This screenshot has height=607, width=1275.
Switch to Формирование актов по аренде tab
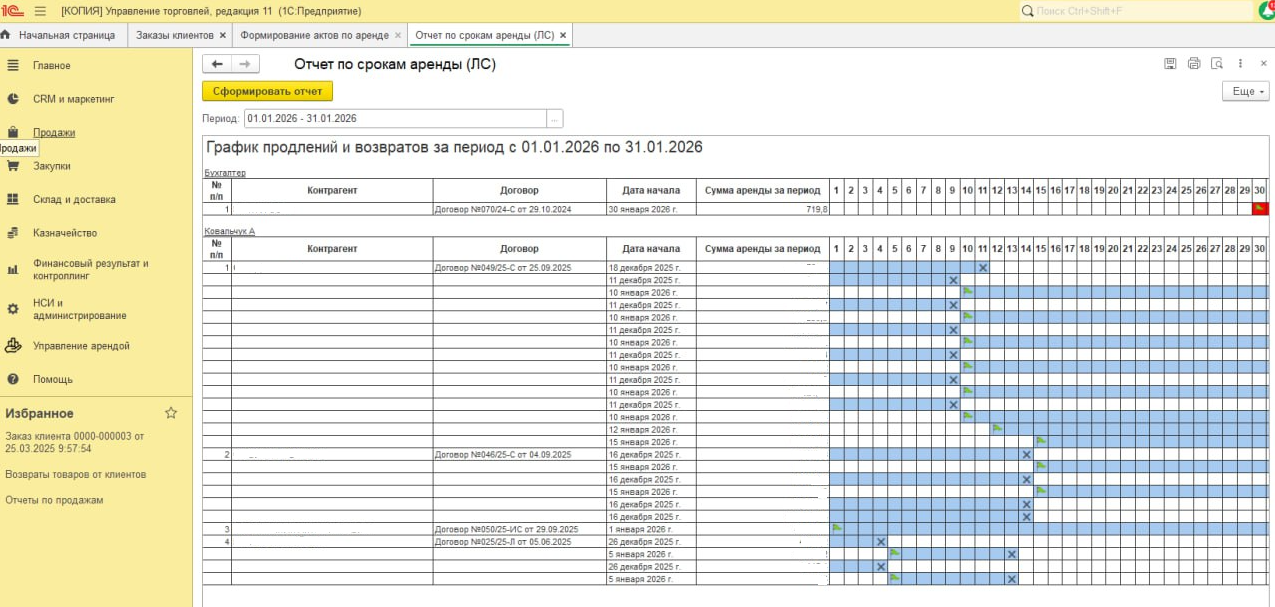(314, 35)
